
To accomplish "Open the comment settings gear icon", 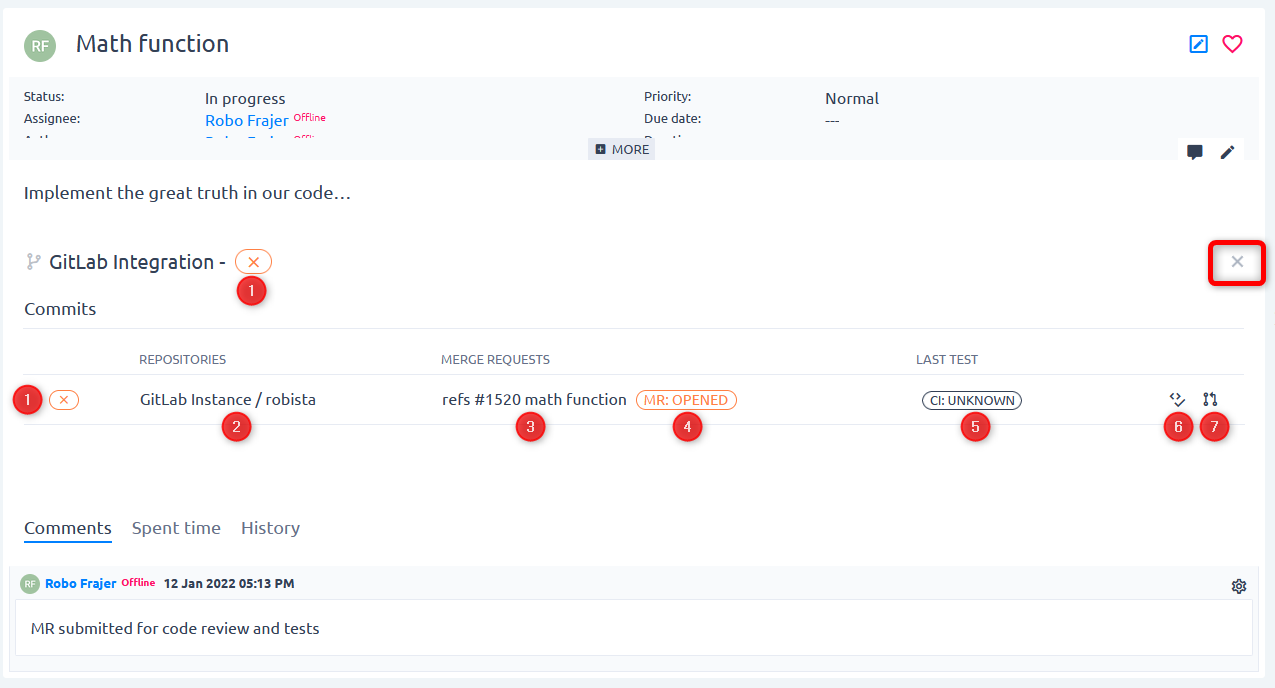I will click(1238, 586).
